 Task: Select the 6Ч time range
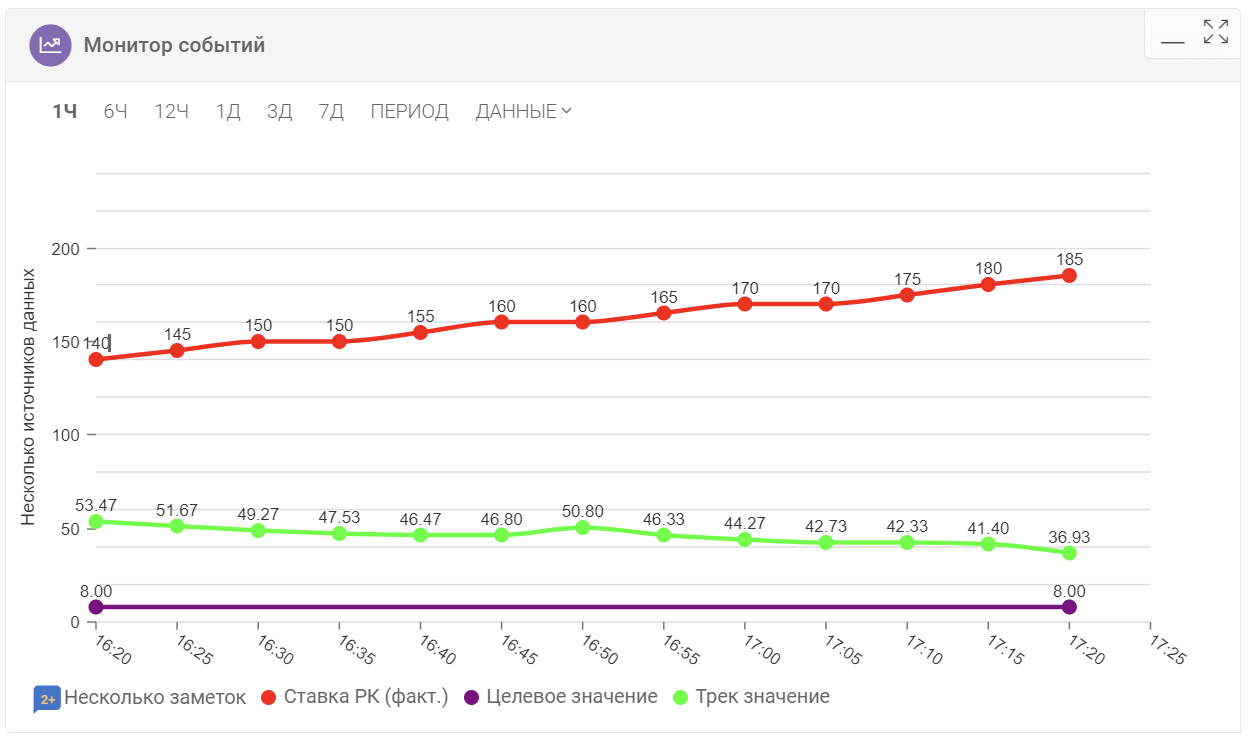[x=116, y=111]
